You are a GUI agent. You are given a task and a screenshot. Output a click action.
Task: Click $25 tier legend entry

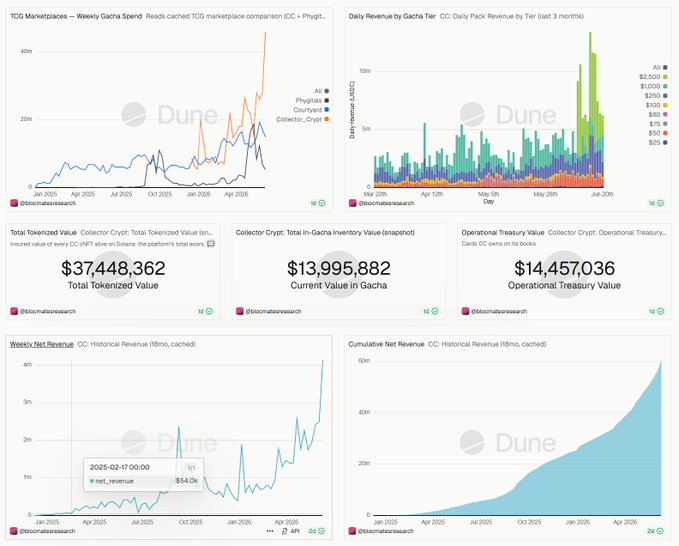(x=658, y=142)
